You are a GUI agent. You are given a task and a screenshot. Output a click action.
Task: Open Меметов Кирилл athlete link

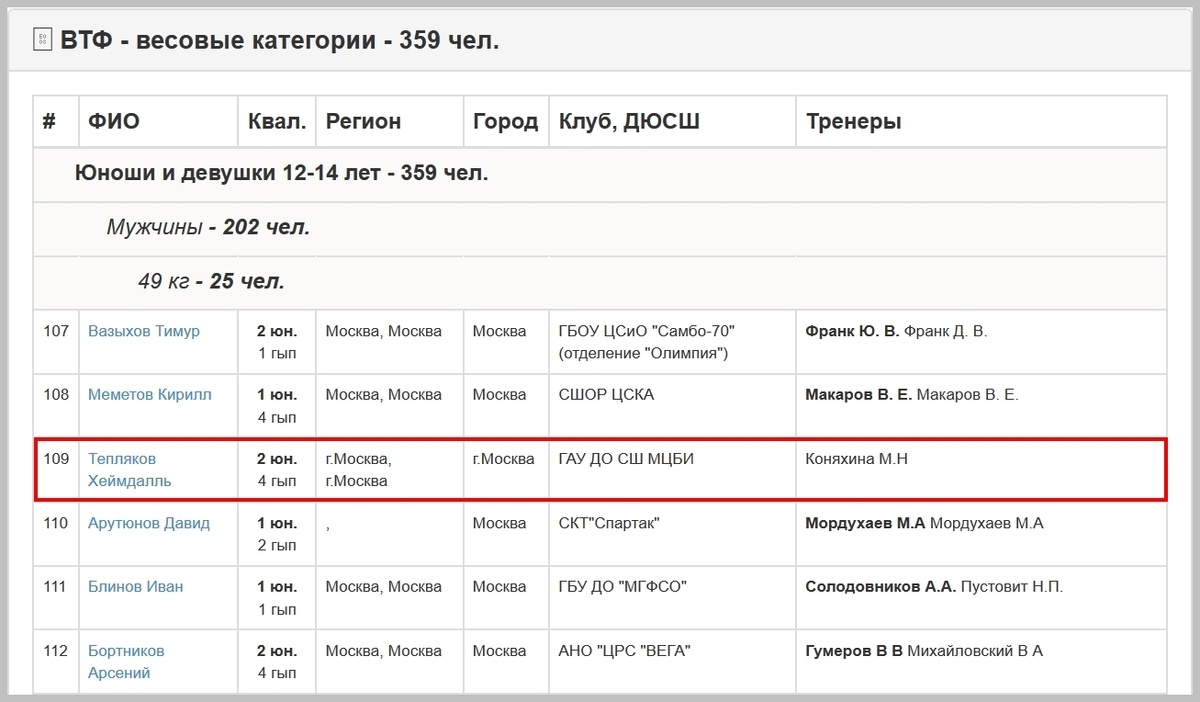coord(150,395)
